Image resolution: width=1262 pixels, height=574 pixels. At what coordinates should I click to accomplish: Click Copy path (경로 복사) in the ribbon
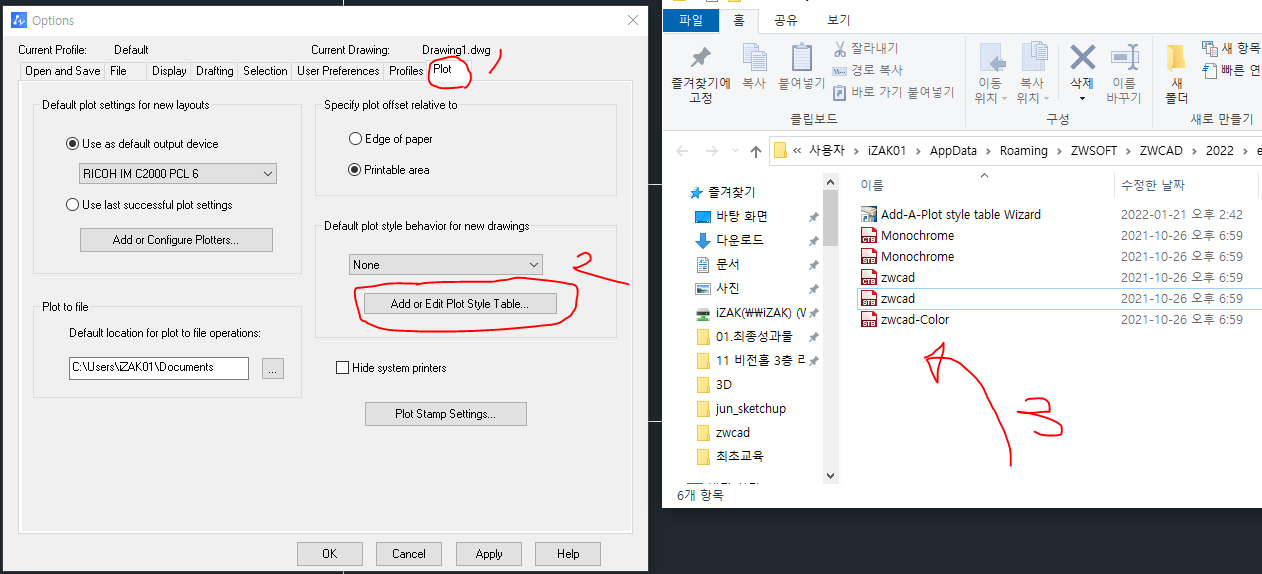868,70
